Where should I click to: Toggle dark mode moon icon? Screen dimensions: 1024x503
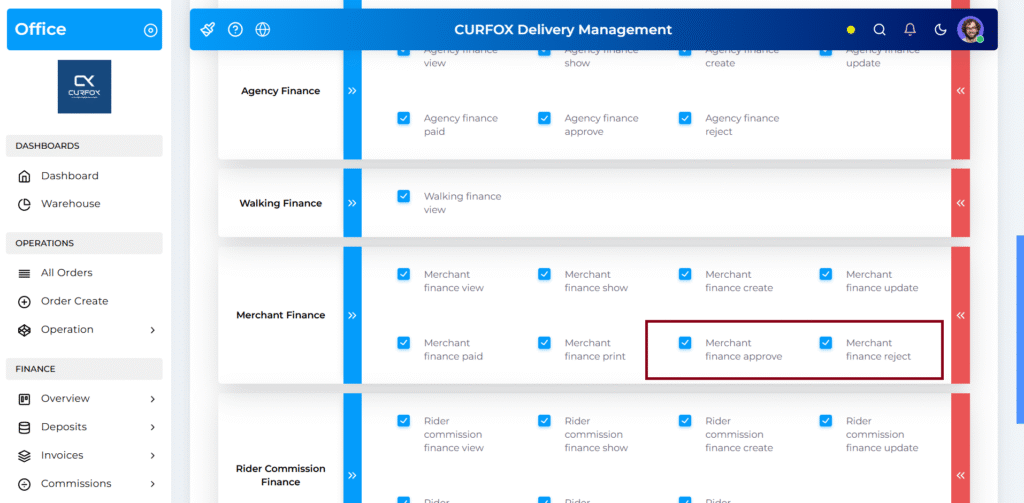[x=940, y=30]
